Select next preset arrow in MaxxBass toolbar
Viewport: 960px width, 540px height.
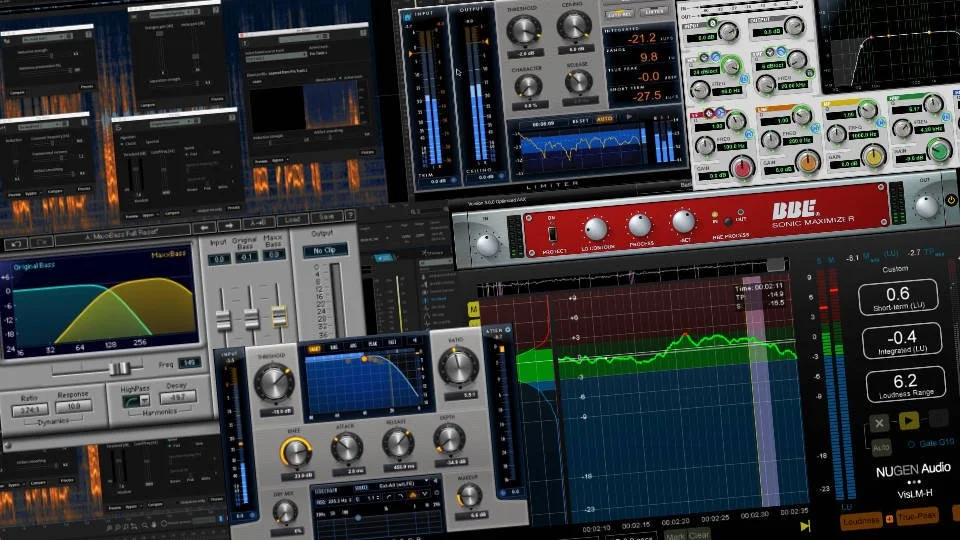(229, 226)
